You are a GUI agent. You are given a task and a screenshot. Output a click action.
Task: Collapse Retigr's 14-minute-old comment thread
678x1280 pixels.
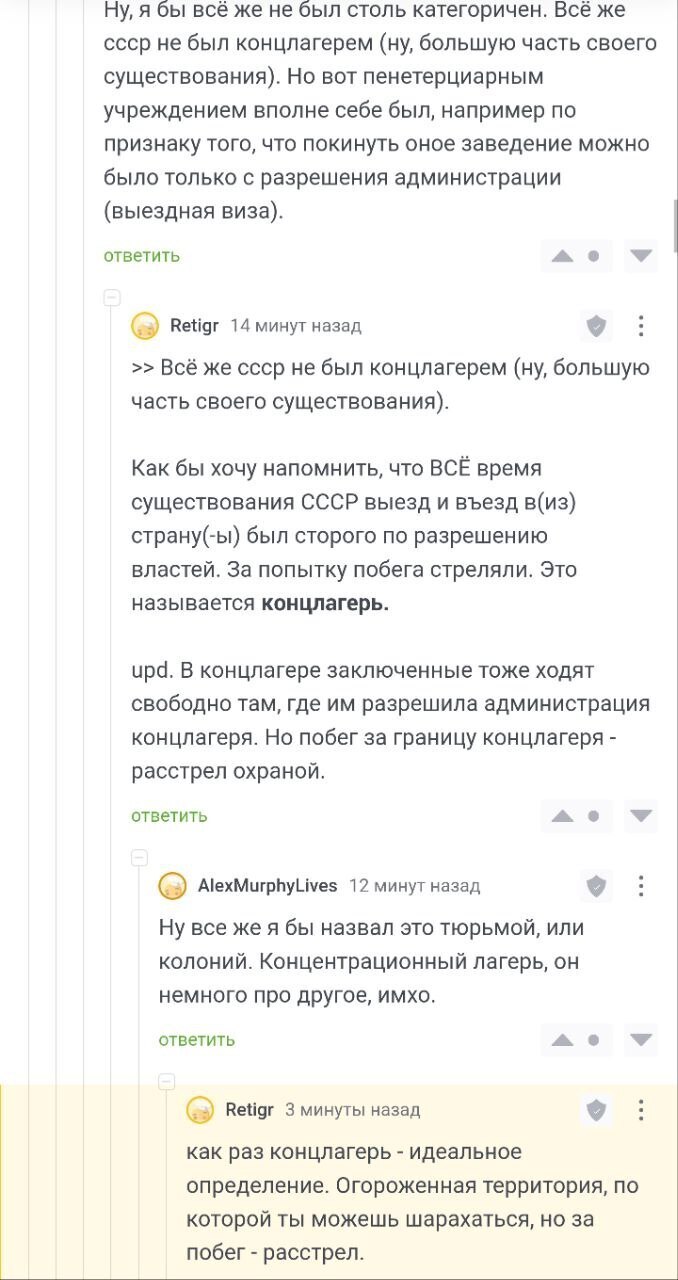pos(112,297)
